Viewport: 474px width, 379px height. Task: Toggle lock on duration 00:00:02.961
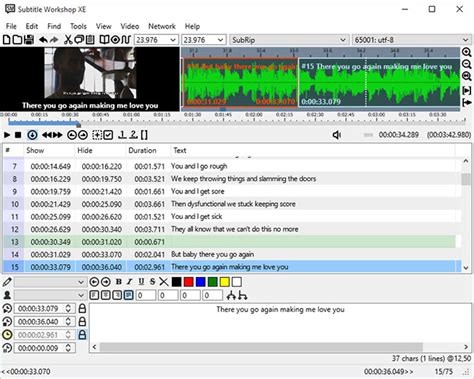coord(82,335)
